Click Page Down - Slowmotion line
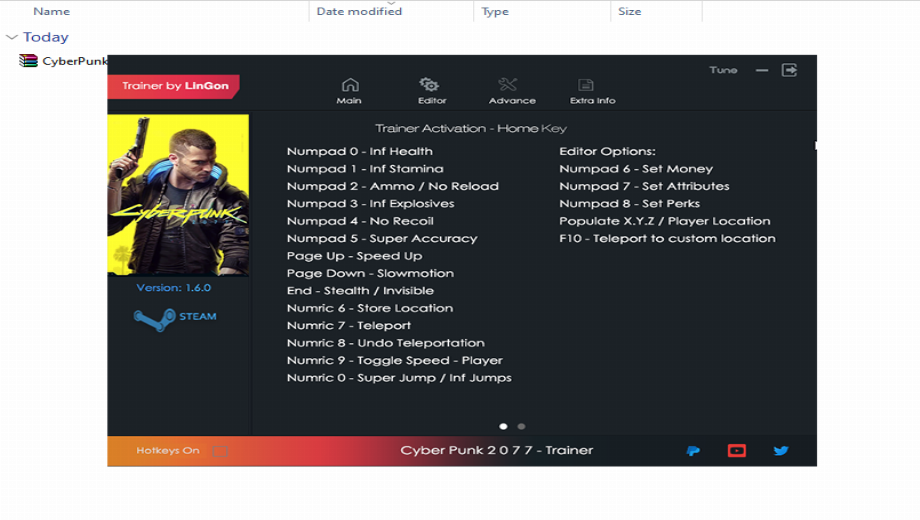This screenshot has height=520, width=920. pyautogui.click(x=370, y=273)
